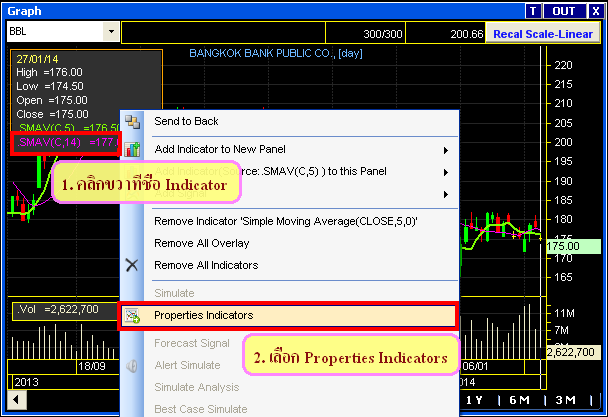The height and width of the screenshot is (417, 608).
Task: Select the 3M time range button
Action: click(x=565, y=400)
